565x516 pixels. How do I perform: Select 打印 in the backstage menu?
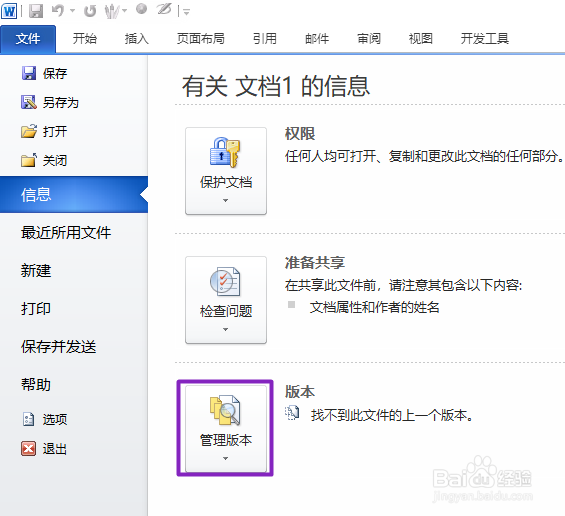coord(36,309)
